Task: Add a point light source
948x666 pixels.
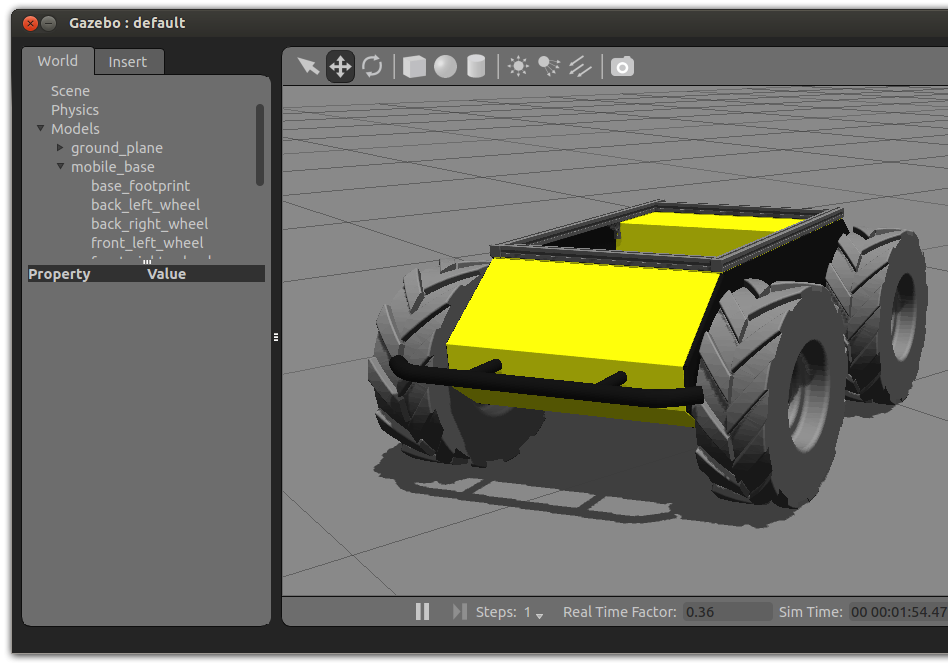Action: pos(518,67)
